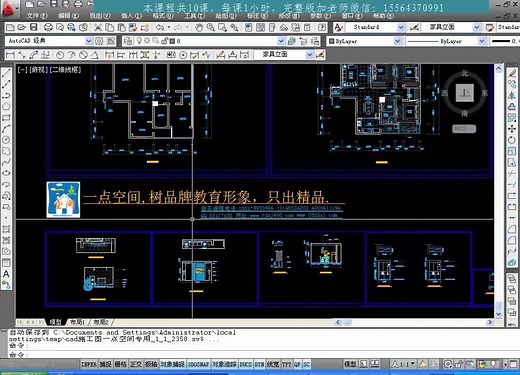Click the Undo arrow icon
Viewport: 520px width, 375px height.
pyautogui.click(x=160, y=27)
